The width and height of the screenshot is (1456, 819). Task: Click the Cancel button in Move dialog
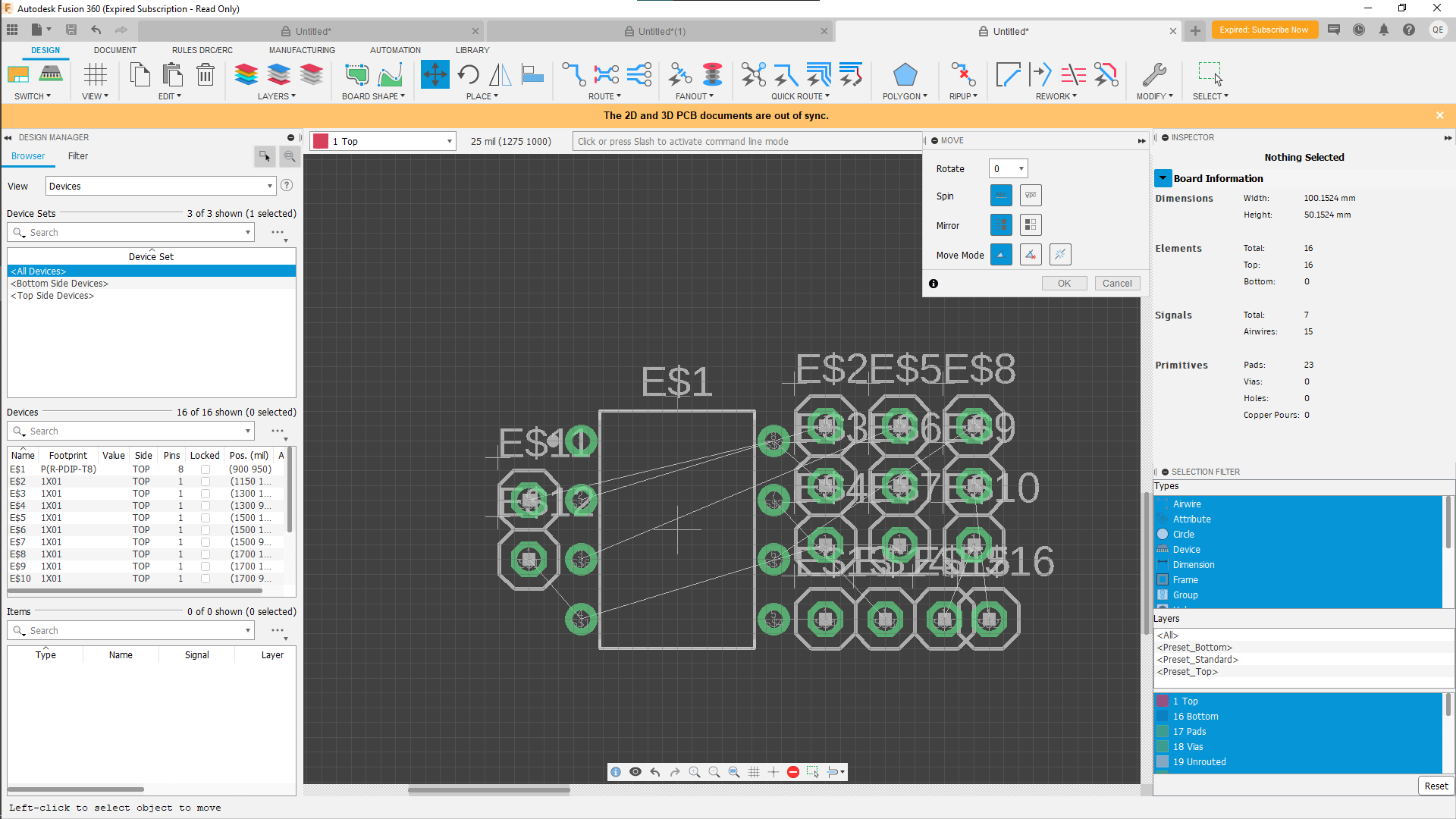click(1117, 283)
